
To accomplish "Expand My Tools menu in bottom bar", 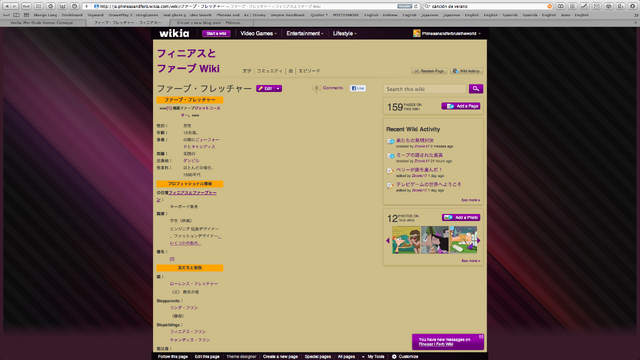I will click(x=373, y=356).
